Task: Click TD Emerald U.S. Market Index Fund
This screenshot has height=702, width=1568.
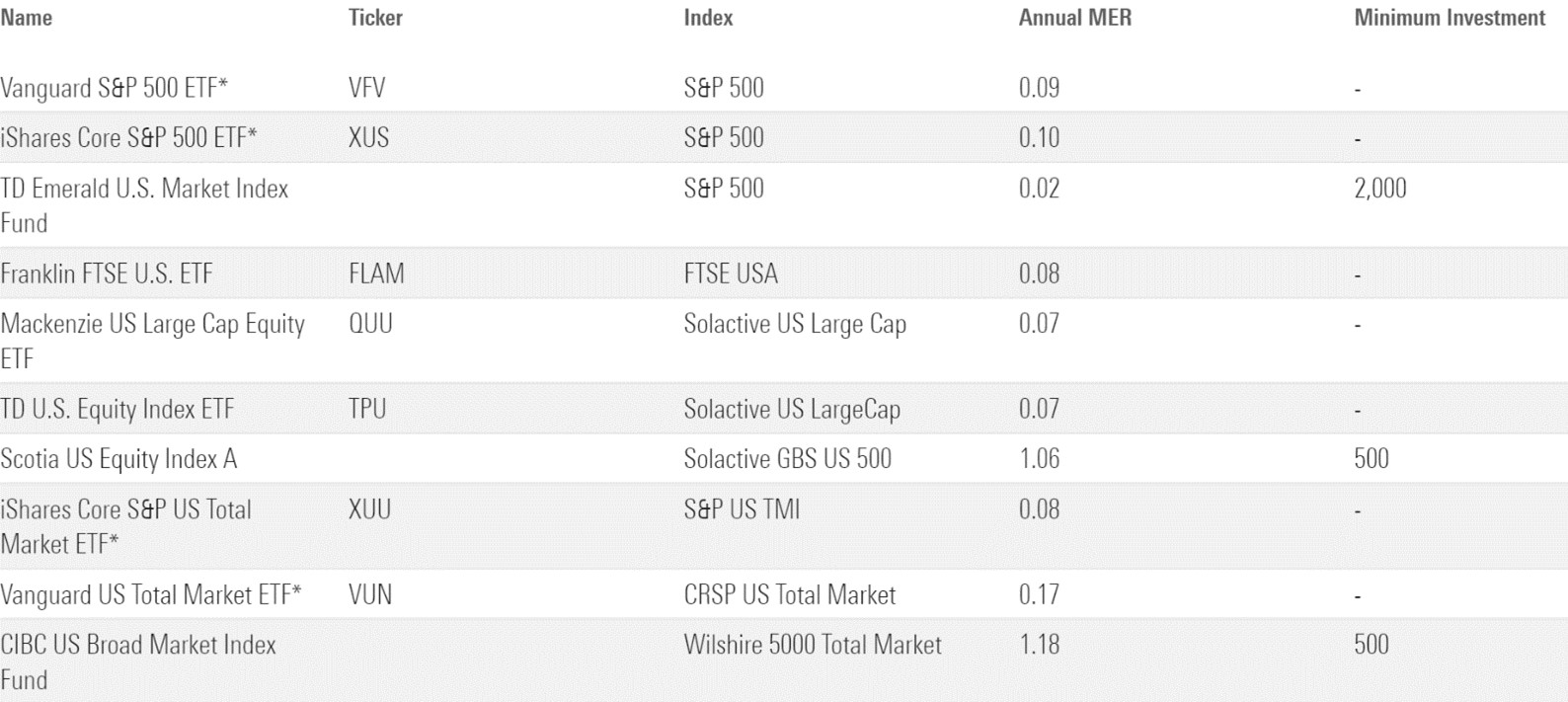Action: (x=144, y=204)
